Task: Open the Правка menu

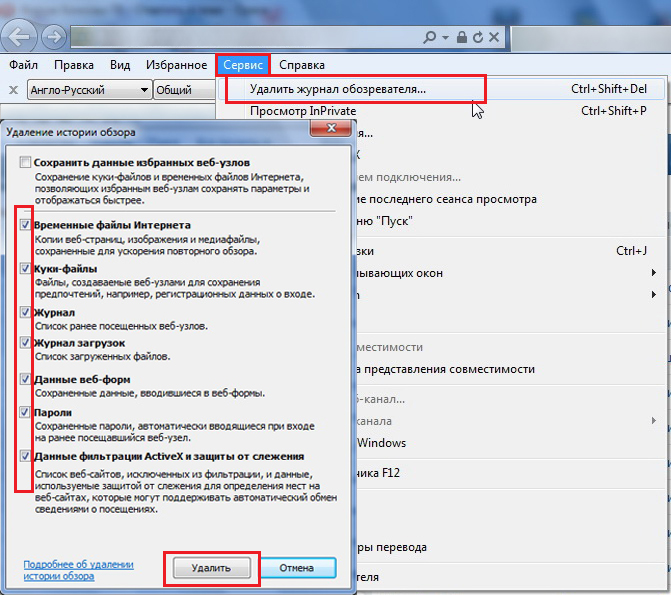Action: [x=74, y=65]
